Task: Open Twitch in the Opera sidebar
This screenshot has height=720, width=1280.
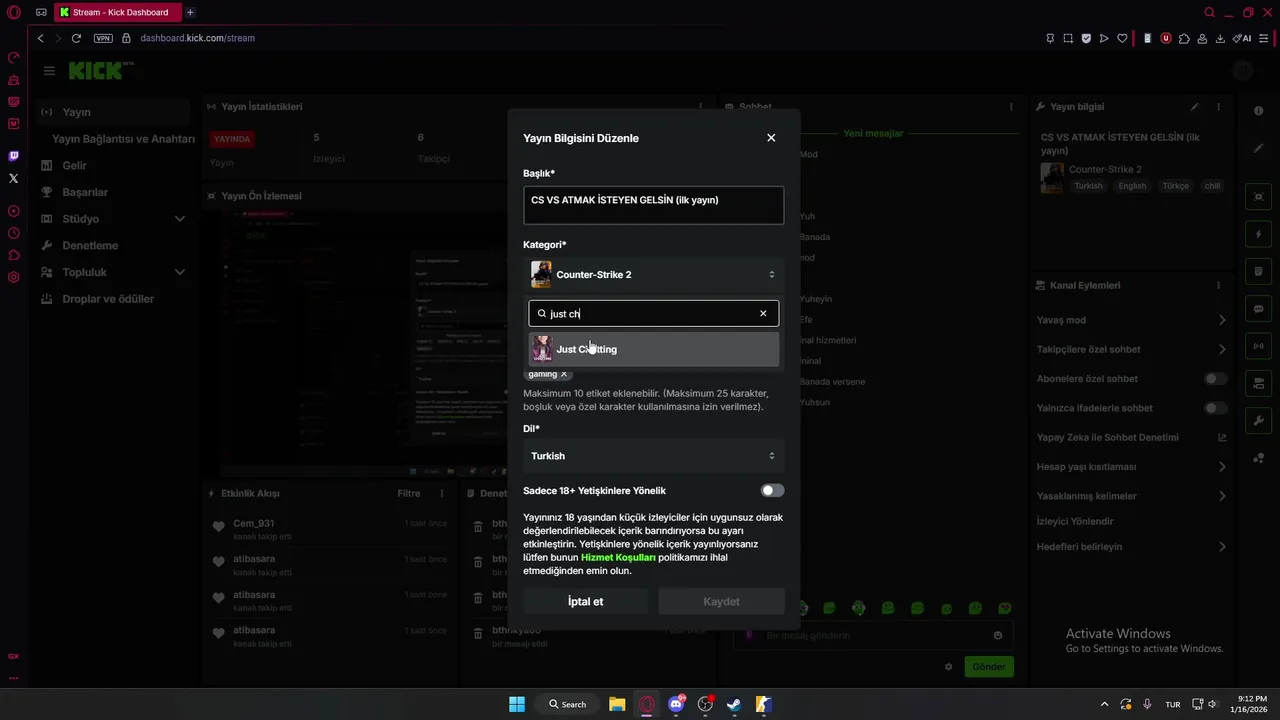Action: point(13,156)
